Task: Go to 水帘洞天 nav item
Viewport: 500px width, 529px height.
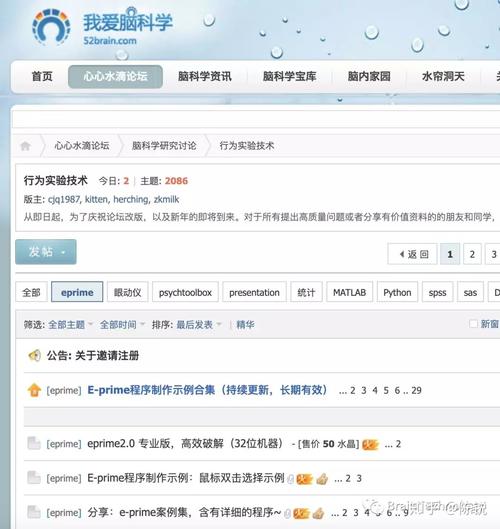Action: (x=443, y=76)
